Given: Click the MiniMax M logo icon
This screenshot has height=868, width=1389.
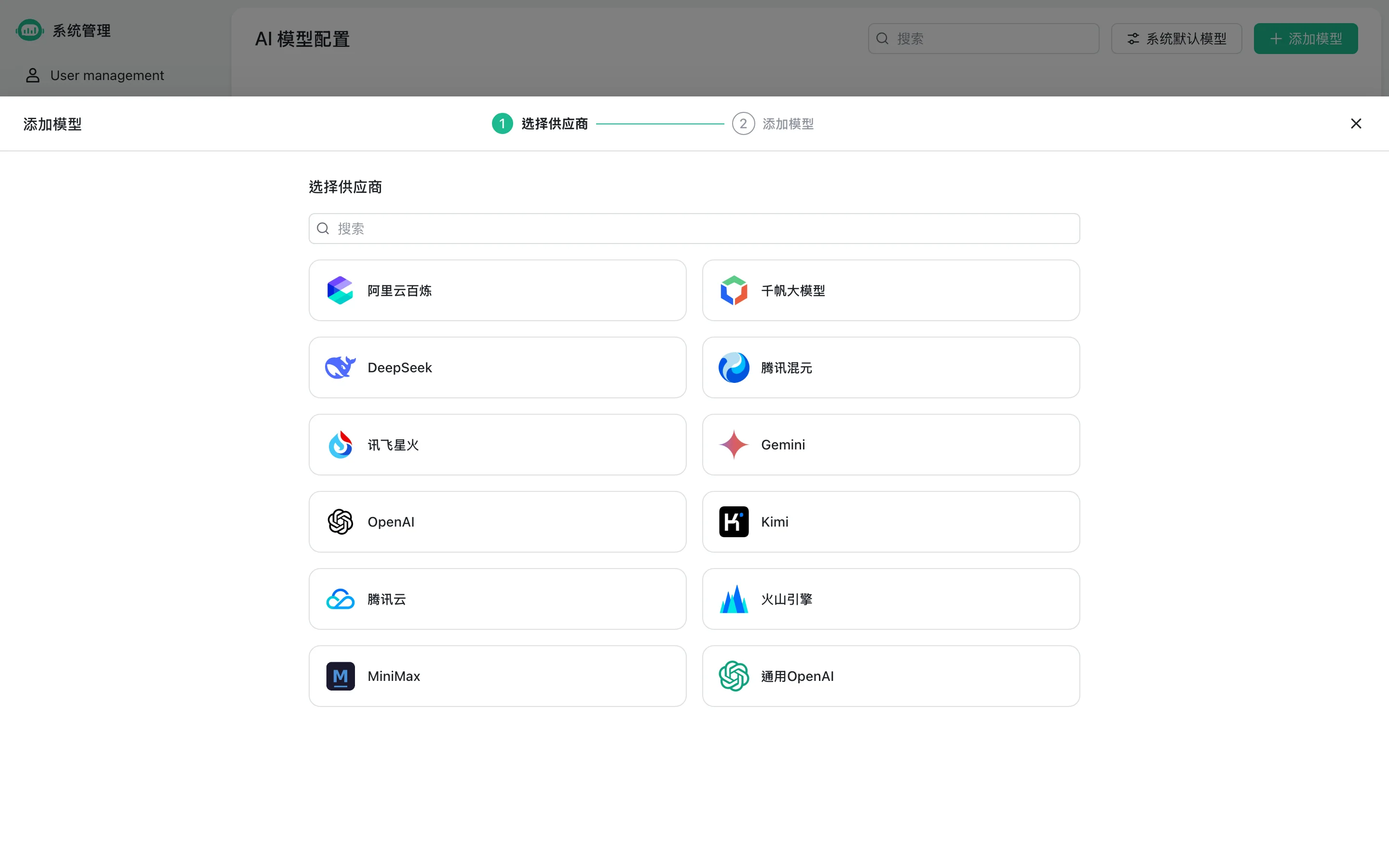Looking at the screenshot, I should (x=340, y=676).
